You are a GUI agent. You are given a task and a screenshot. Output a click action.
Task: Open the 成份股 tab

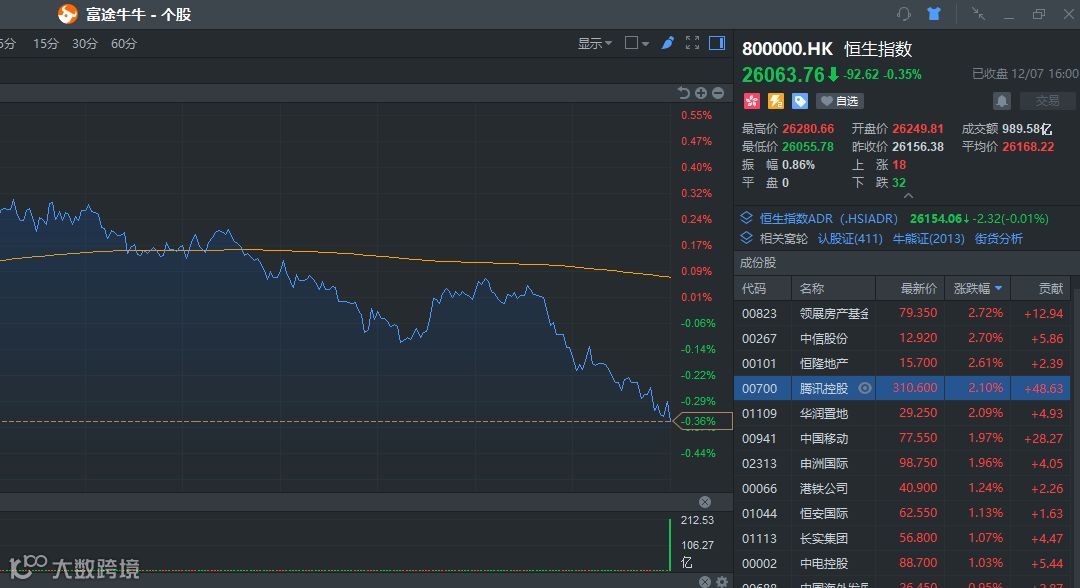click(x=758, y=263)
